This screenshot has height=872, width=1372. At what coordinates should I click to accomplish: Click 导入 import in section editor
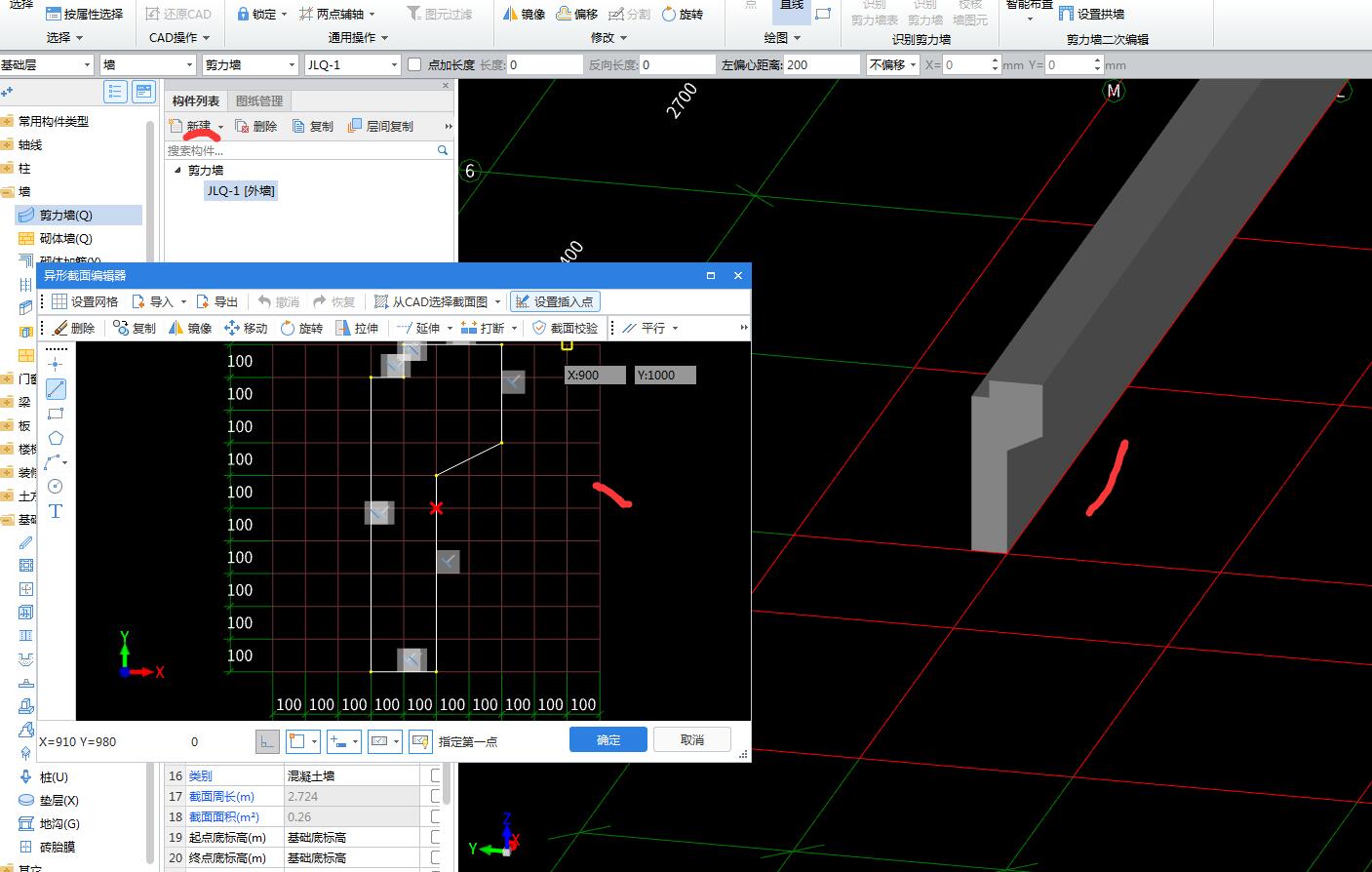click(x=153, y=301)
